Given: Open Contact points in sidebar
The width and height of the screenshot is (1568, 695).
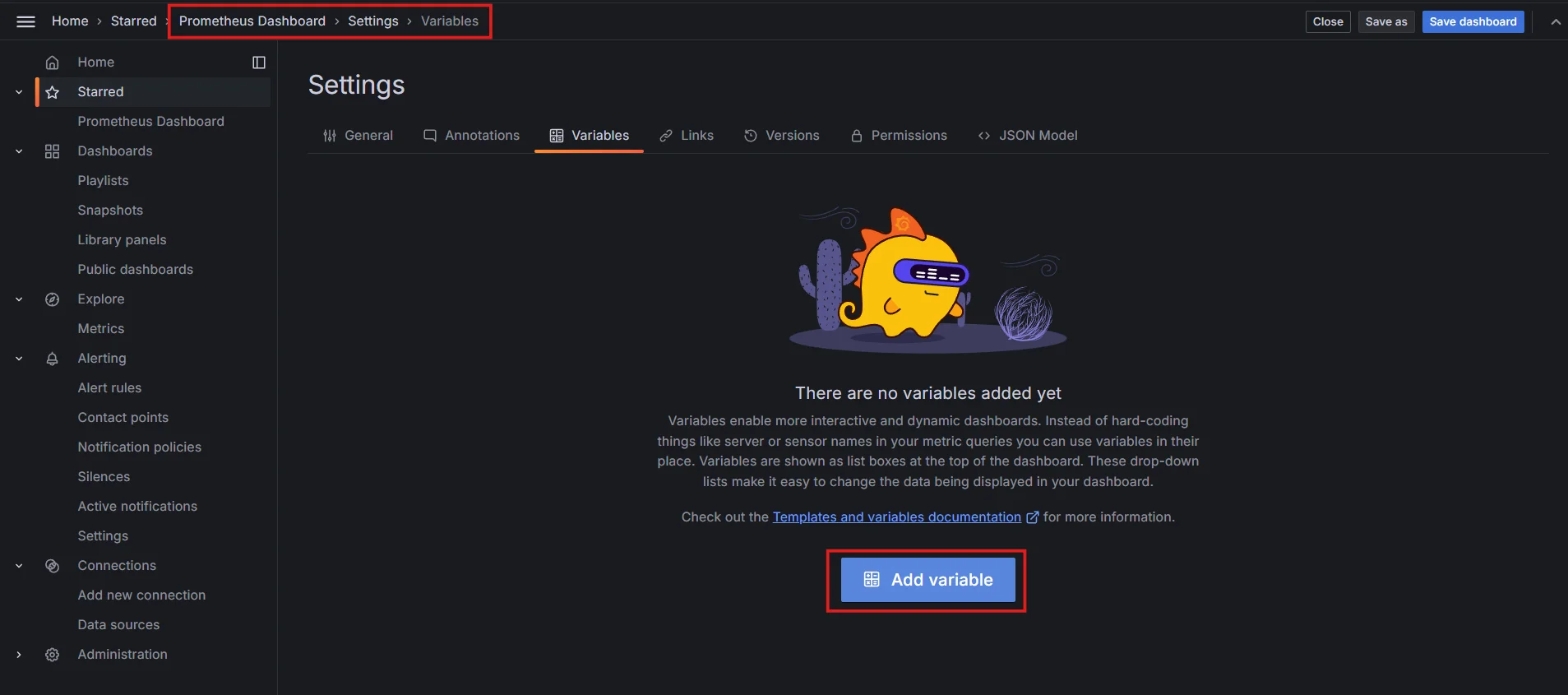Looking at the screenshot, I should (x=123, y=418).
